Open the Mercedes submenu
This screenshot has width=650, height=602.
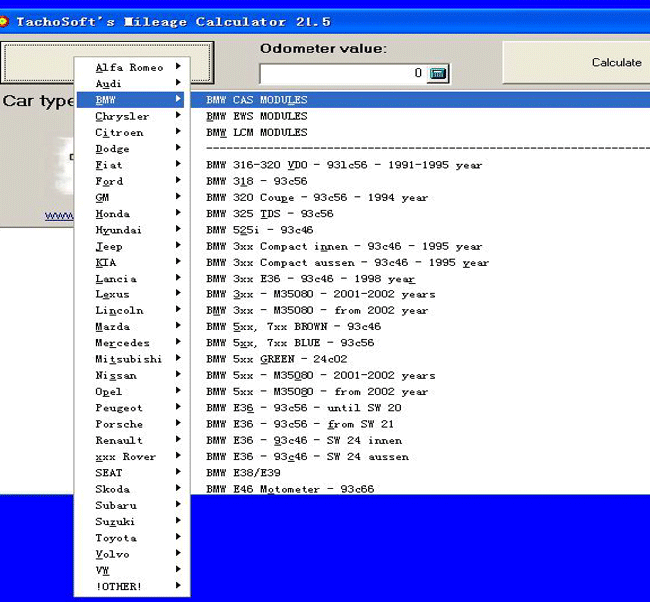click(131, 342)
